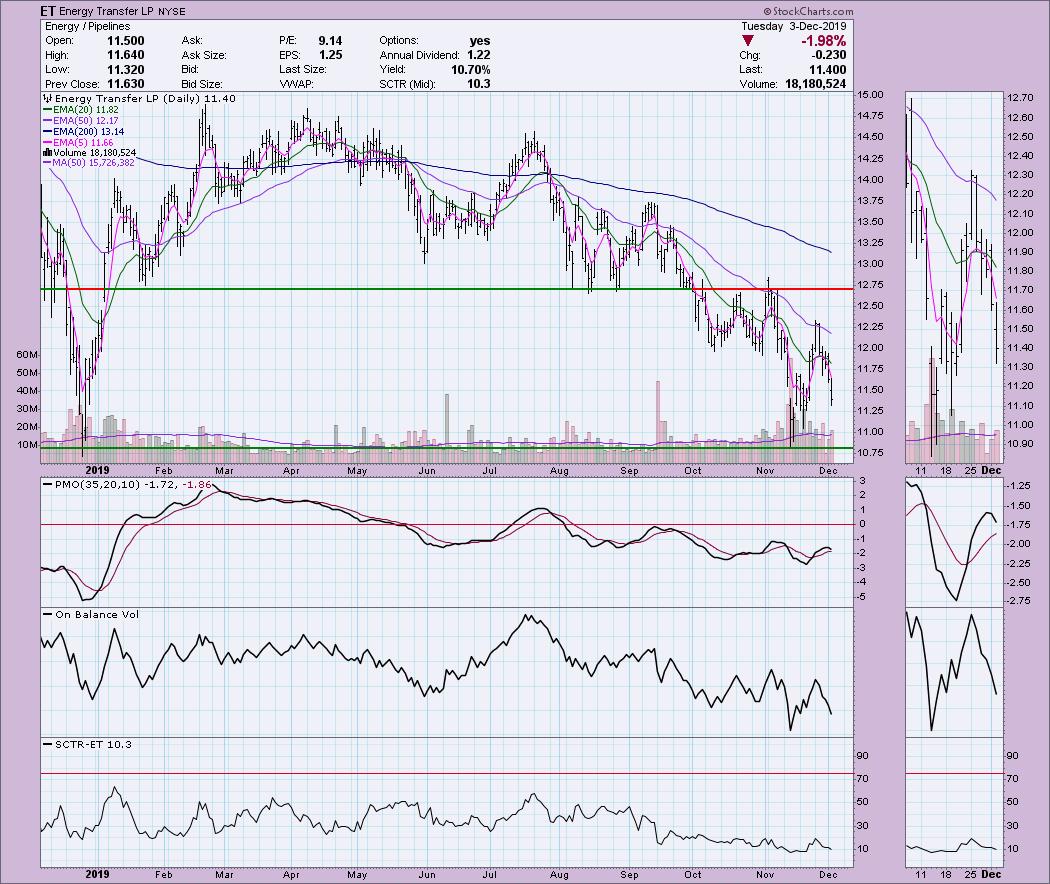Click the NYSE exchange label
This screenshot has width=1050, height=884.
[x=172, y=11]
